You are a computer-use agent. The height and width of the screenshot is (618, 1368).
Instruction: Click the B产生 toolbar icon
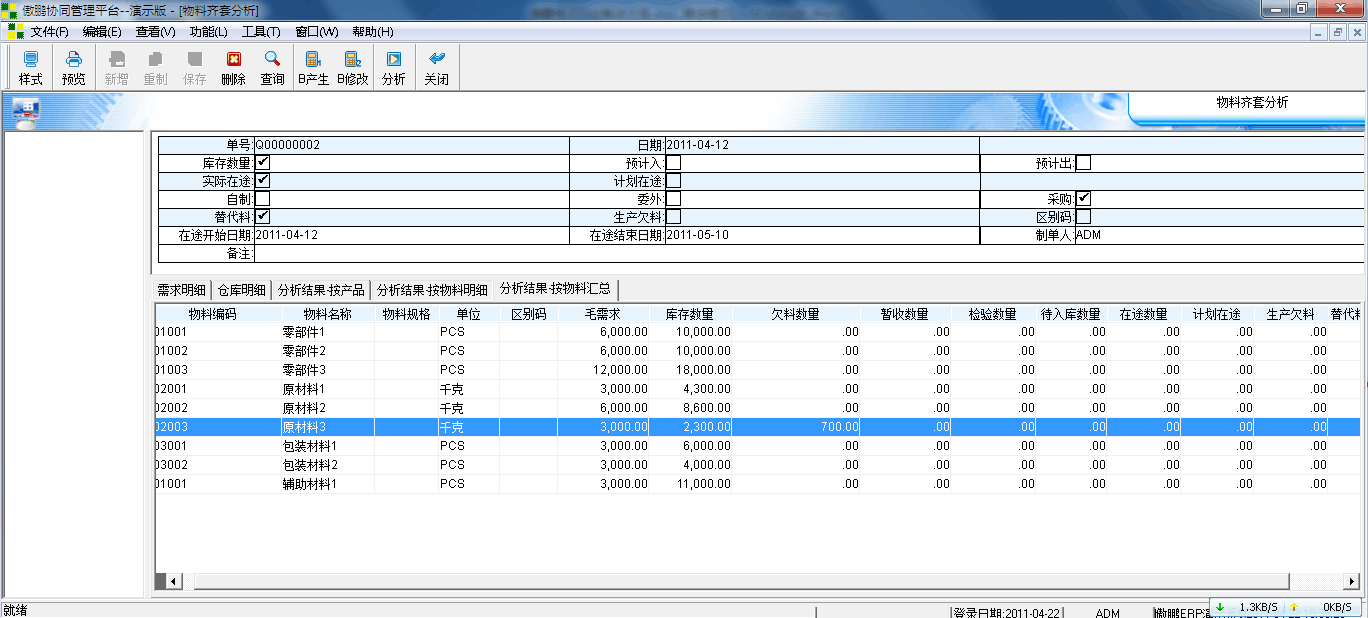point(312,67)
